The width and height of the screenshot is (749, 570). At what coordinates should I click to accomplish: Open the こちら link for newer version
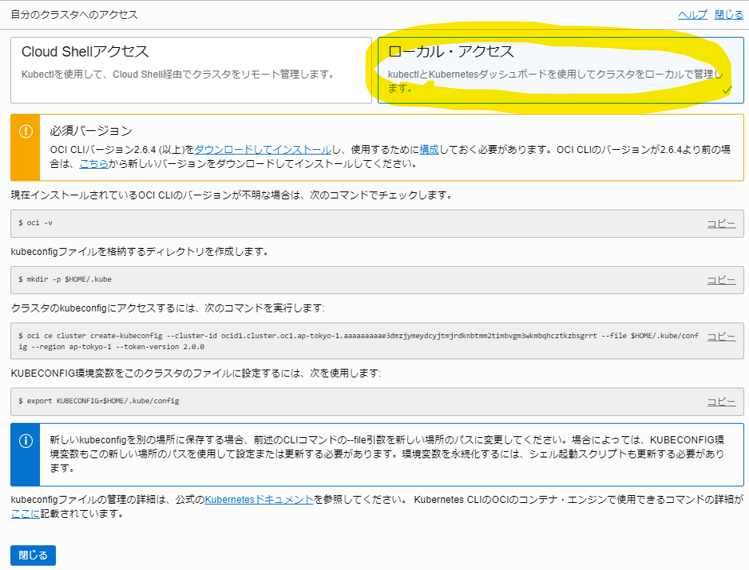pyautogui.click(x=94, y=164)
